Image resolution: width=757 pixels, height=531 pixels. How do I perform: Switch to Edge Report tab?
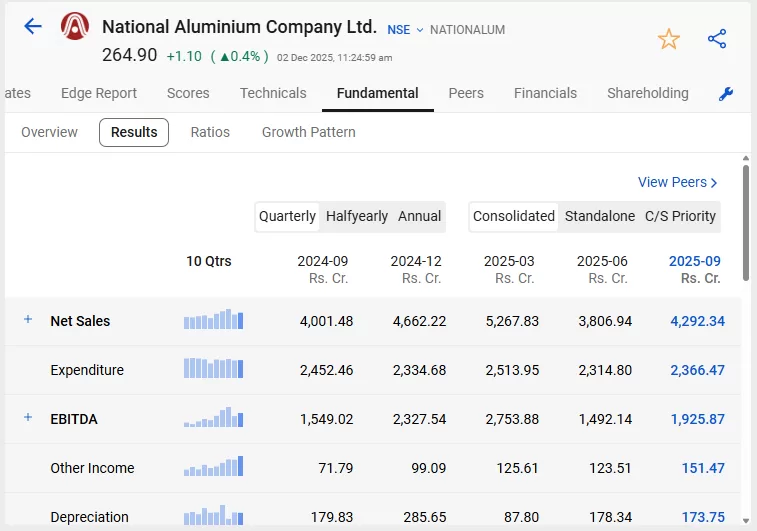[99, 93]
